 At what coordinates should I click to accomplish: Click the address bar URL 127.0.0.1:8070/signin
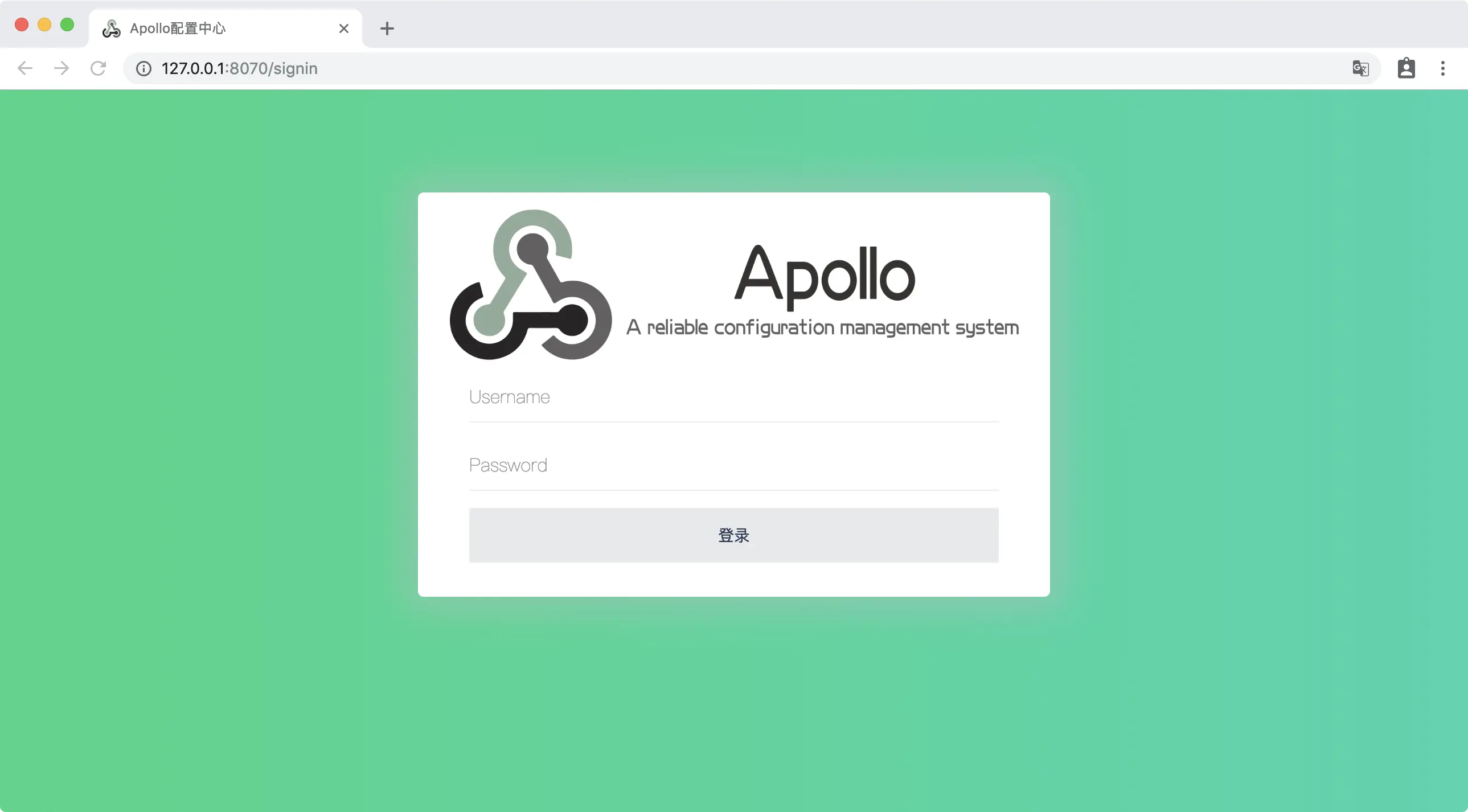[x=239, y=68]
